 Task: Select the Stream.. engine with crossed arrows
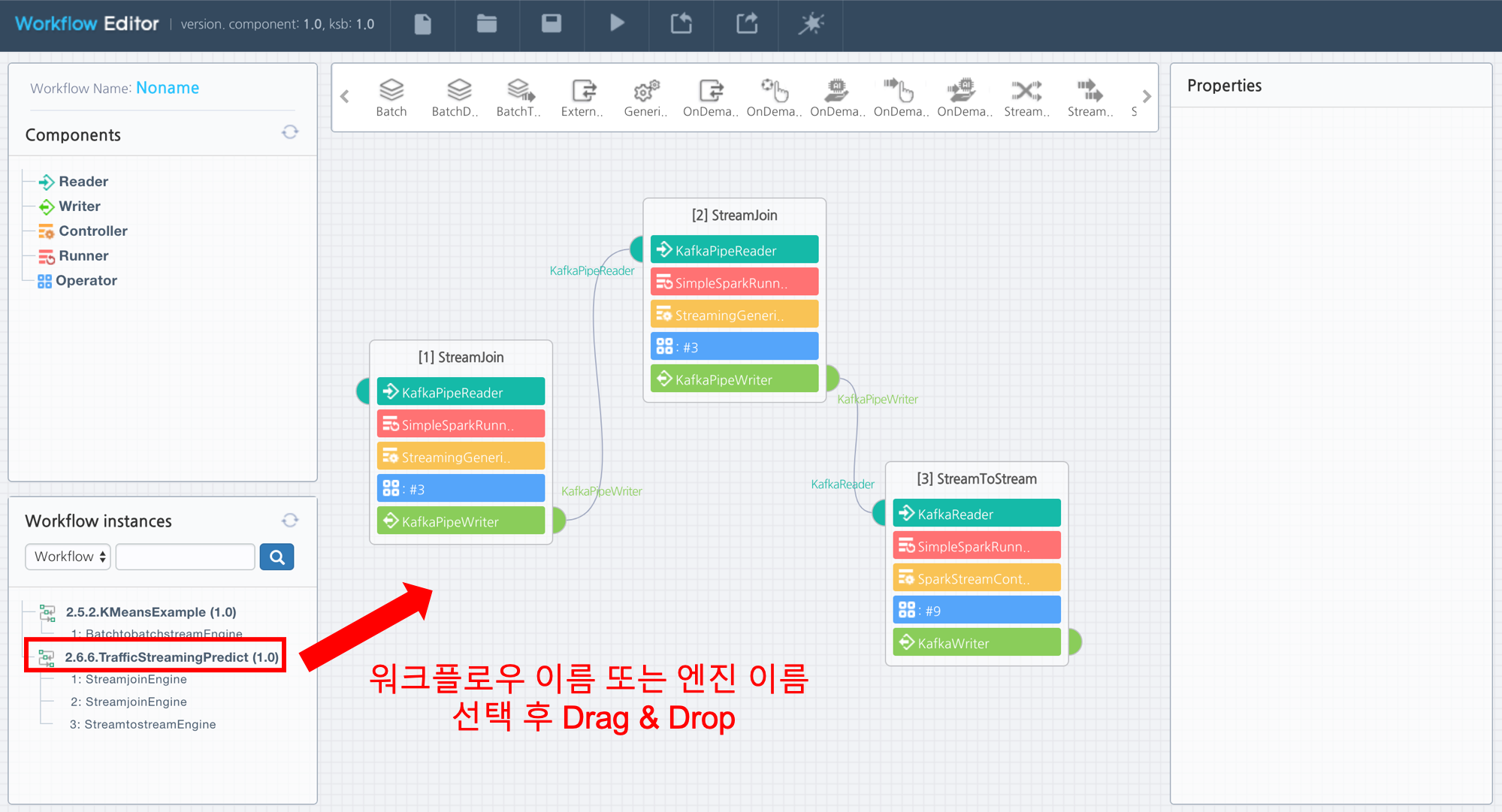(x=1027, y=98)
